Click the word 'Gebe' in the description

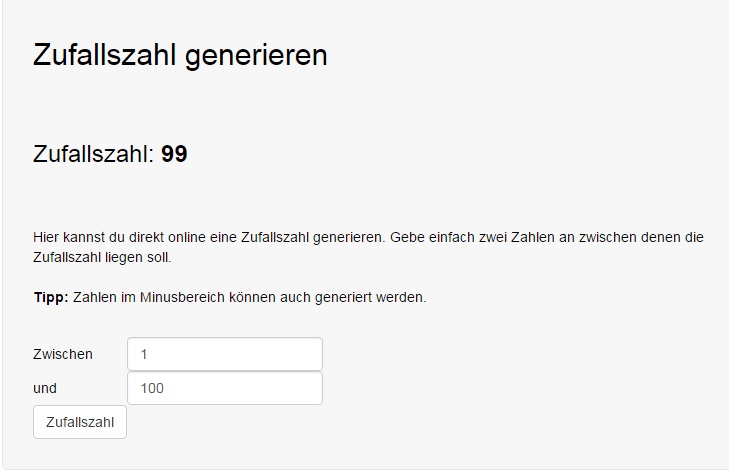tap(406, 238)
